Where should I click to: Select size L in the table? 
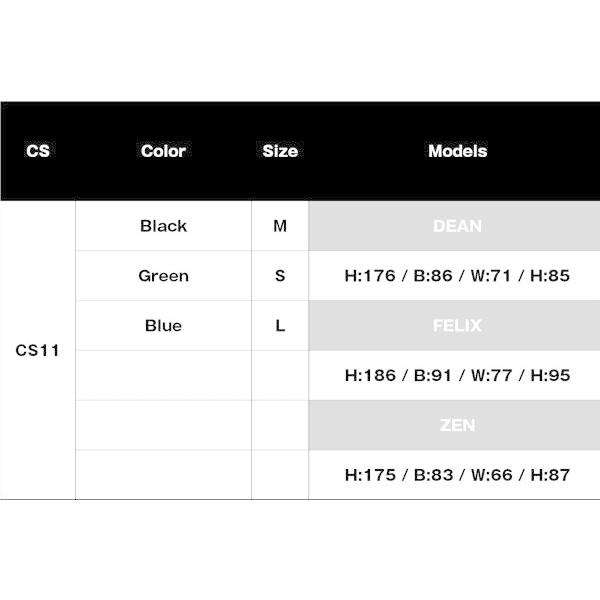[280, 326]
